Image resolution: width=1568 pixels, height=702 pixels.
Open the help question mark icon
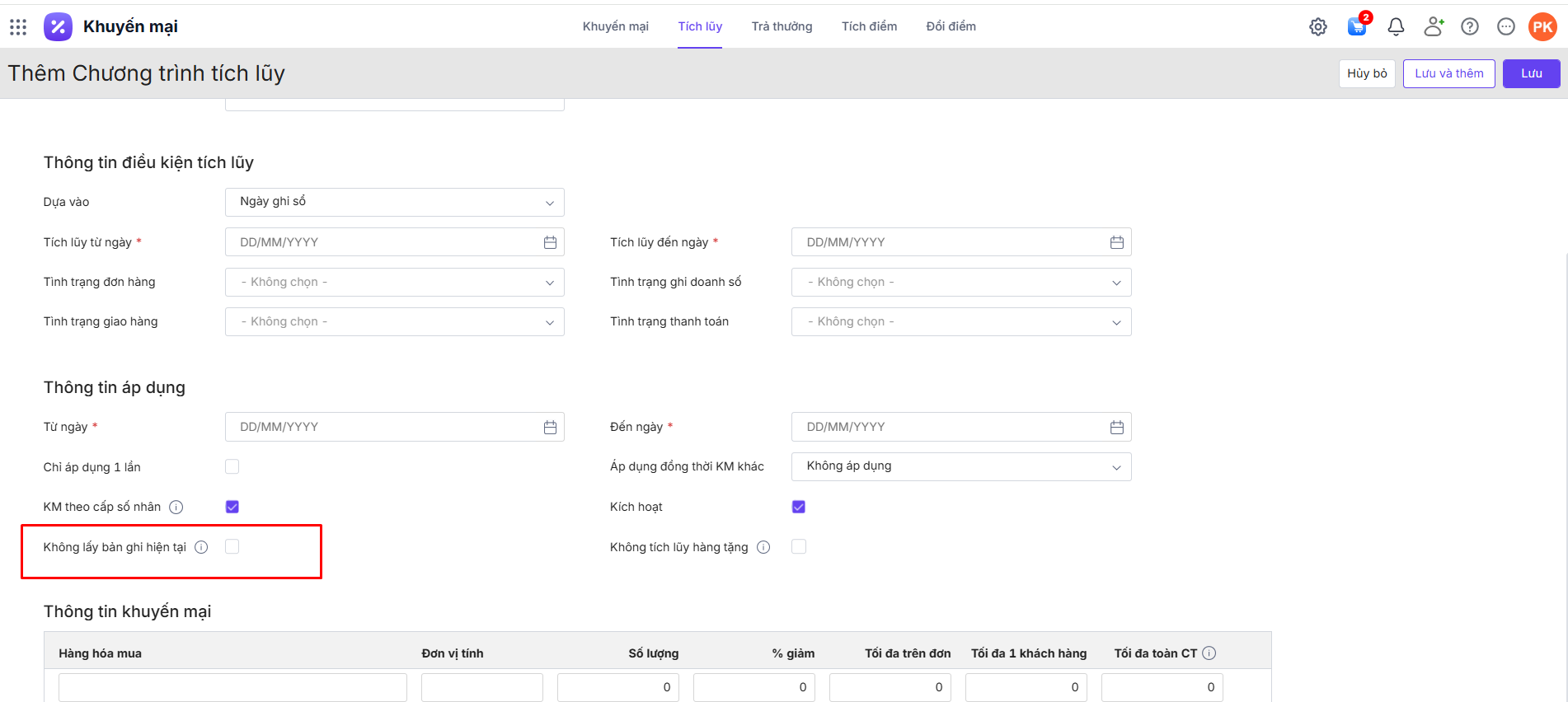tap(1469, 27)
